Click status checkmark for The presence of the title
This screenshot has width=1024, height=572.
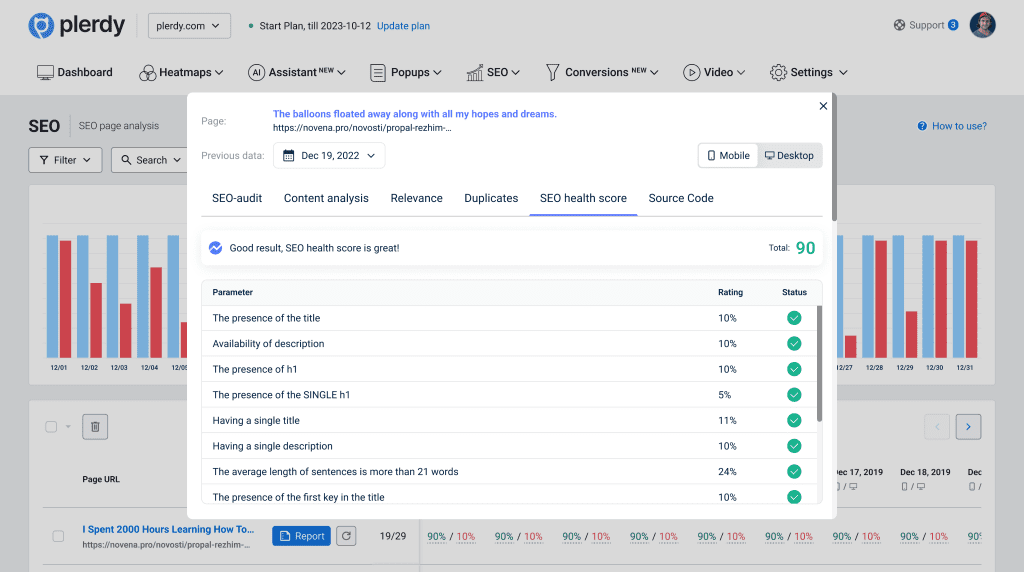pos(794,318)
